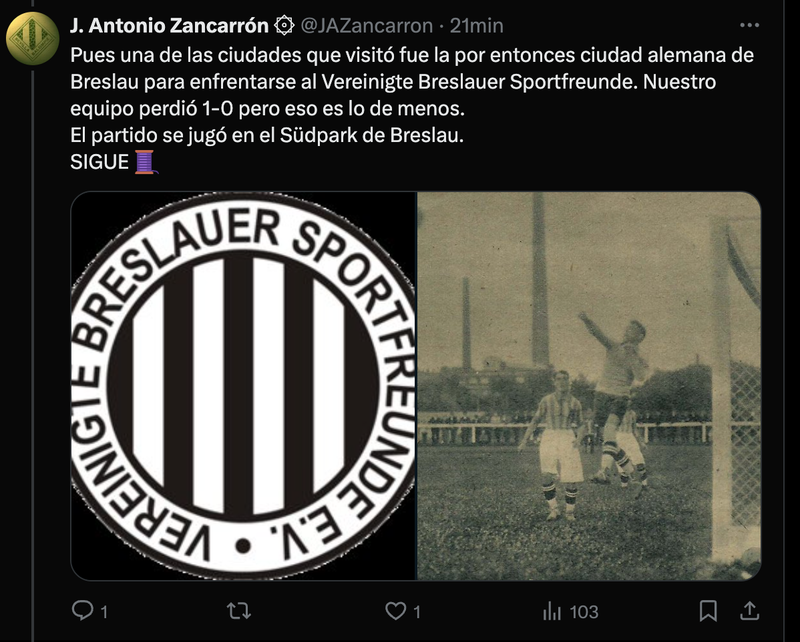Viewport: 800px width, 642px height.
Task: Open the J. Antonio Zancarrón display name
Action: point(169,26)
